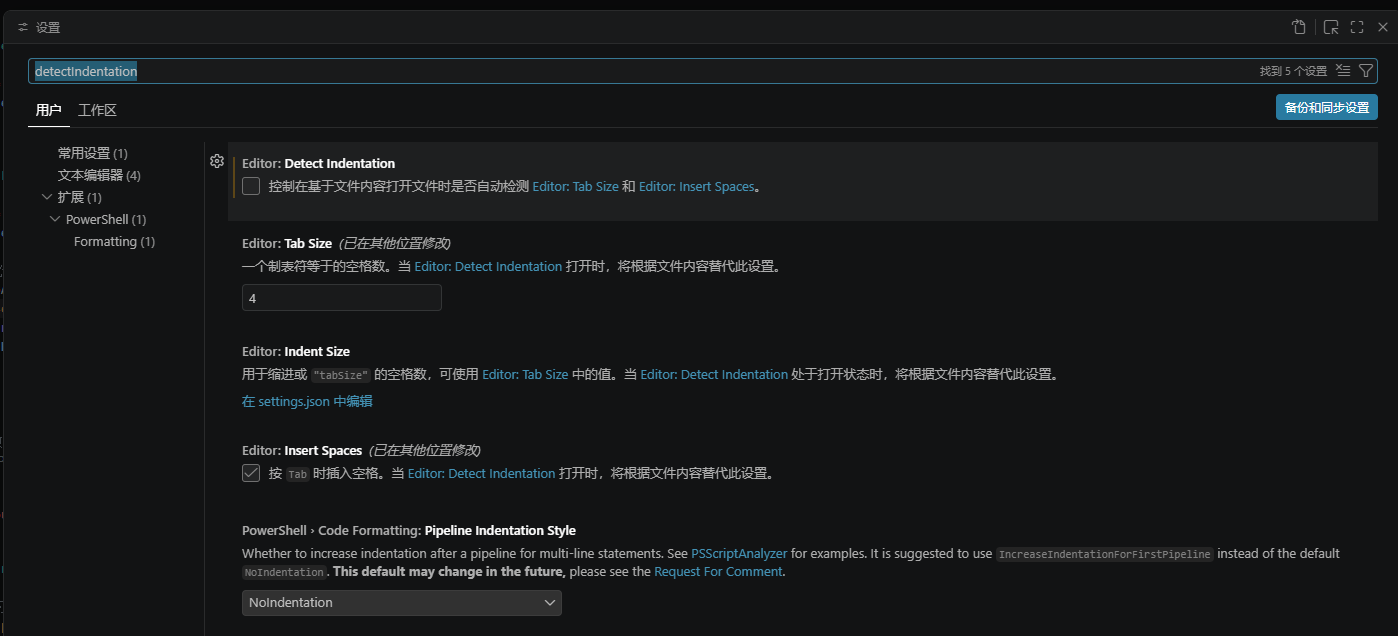Open the settings filter funnel
Viewport: 1398px width, 636px height.
(x=1366, y=71)
